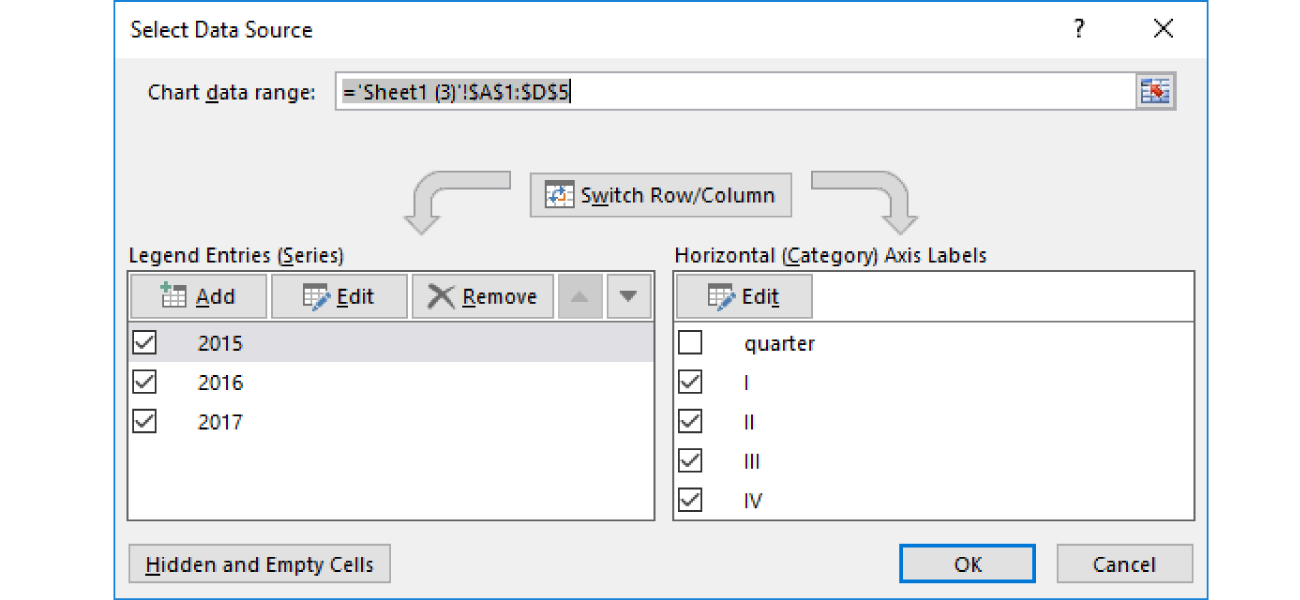Click the move series down arrow
This screenshot has height=600, width=1300.
628,295
